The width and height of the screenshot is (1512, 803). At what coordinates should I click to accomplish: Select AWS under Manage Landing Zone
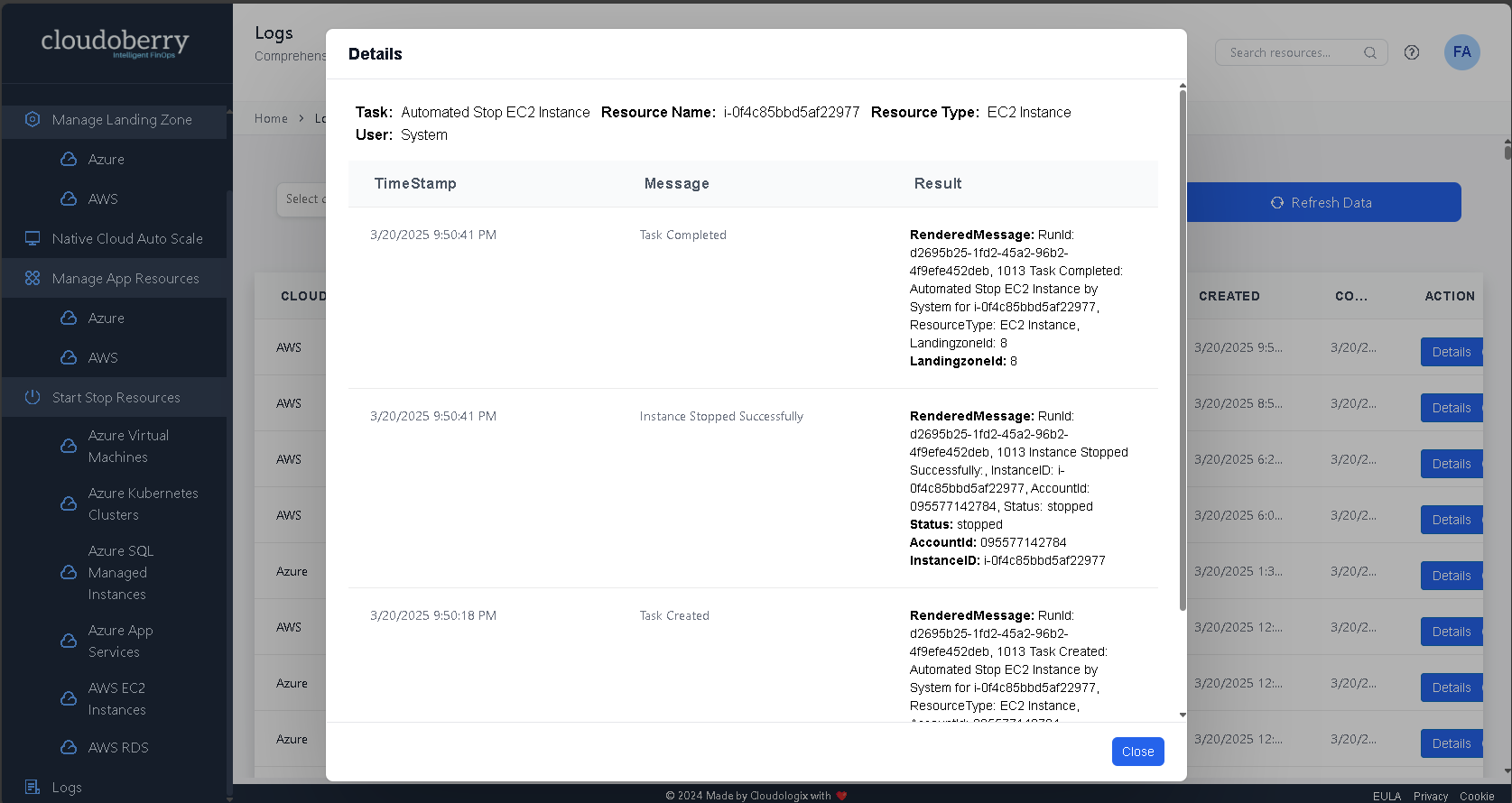click(x=103, y=199)
